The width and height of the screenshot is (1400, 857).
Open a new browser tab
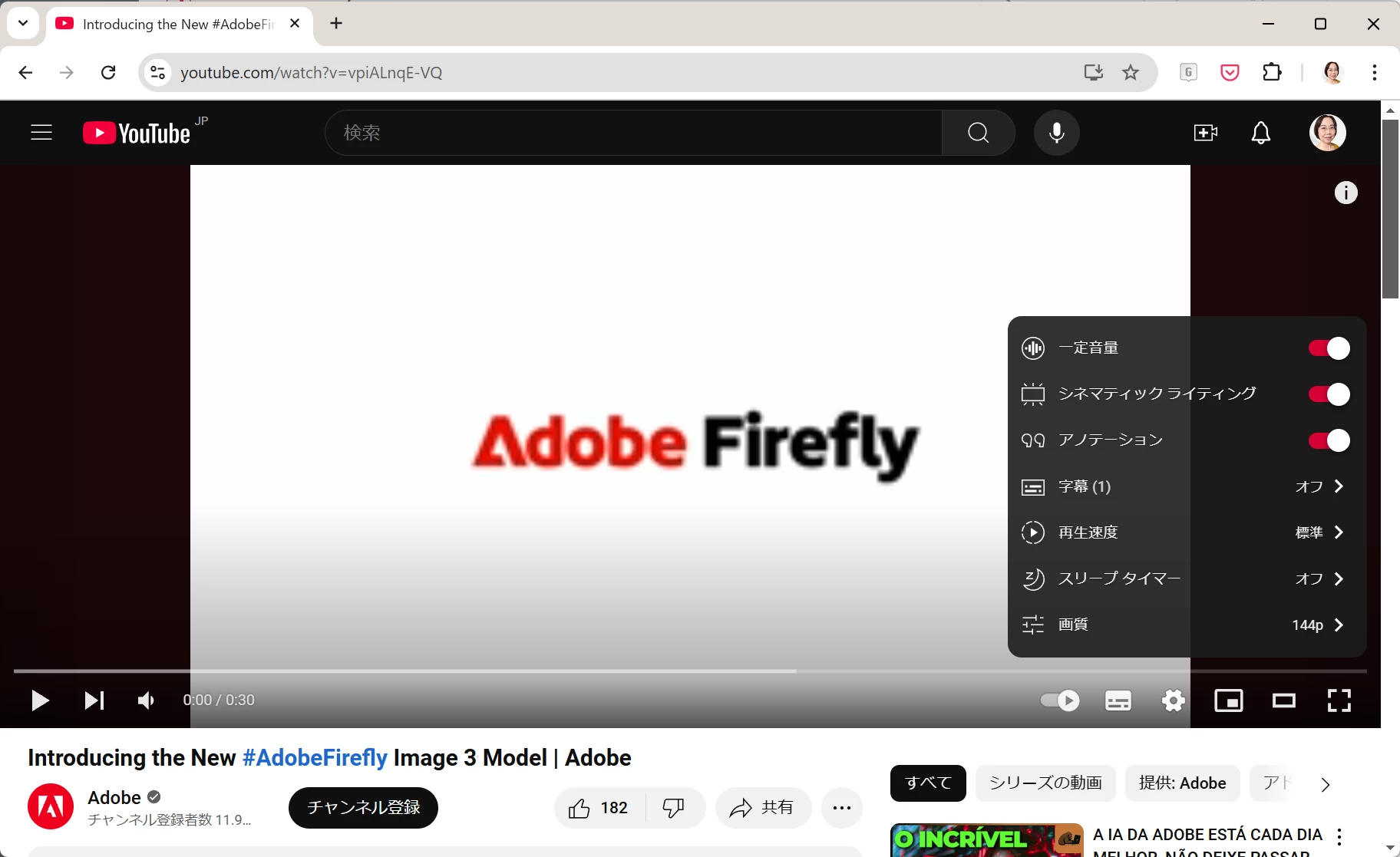click(x=336, y=23)
